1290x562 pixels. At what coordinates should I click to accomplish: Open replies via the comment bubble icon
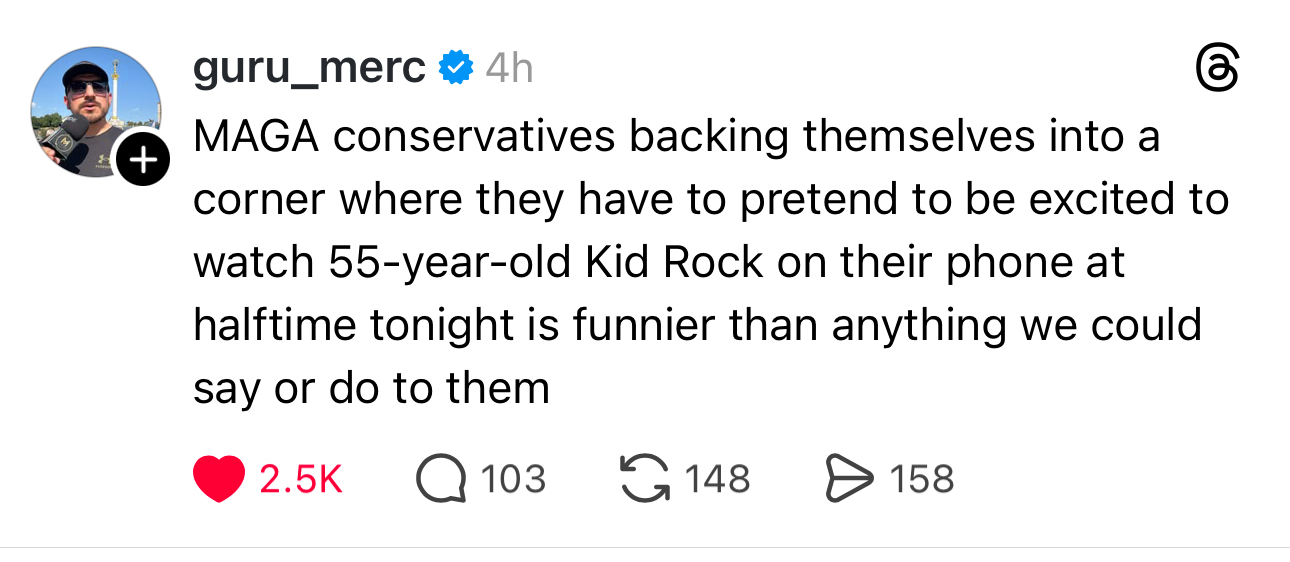pyautogui.click(x=441, y=479)
